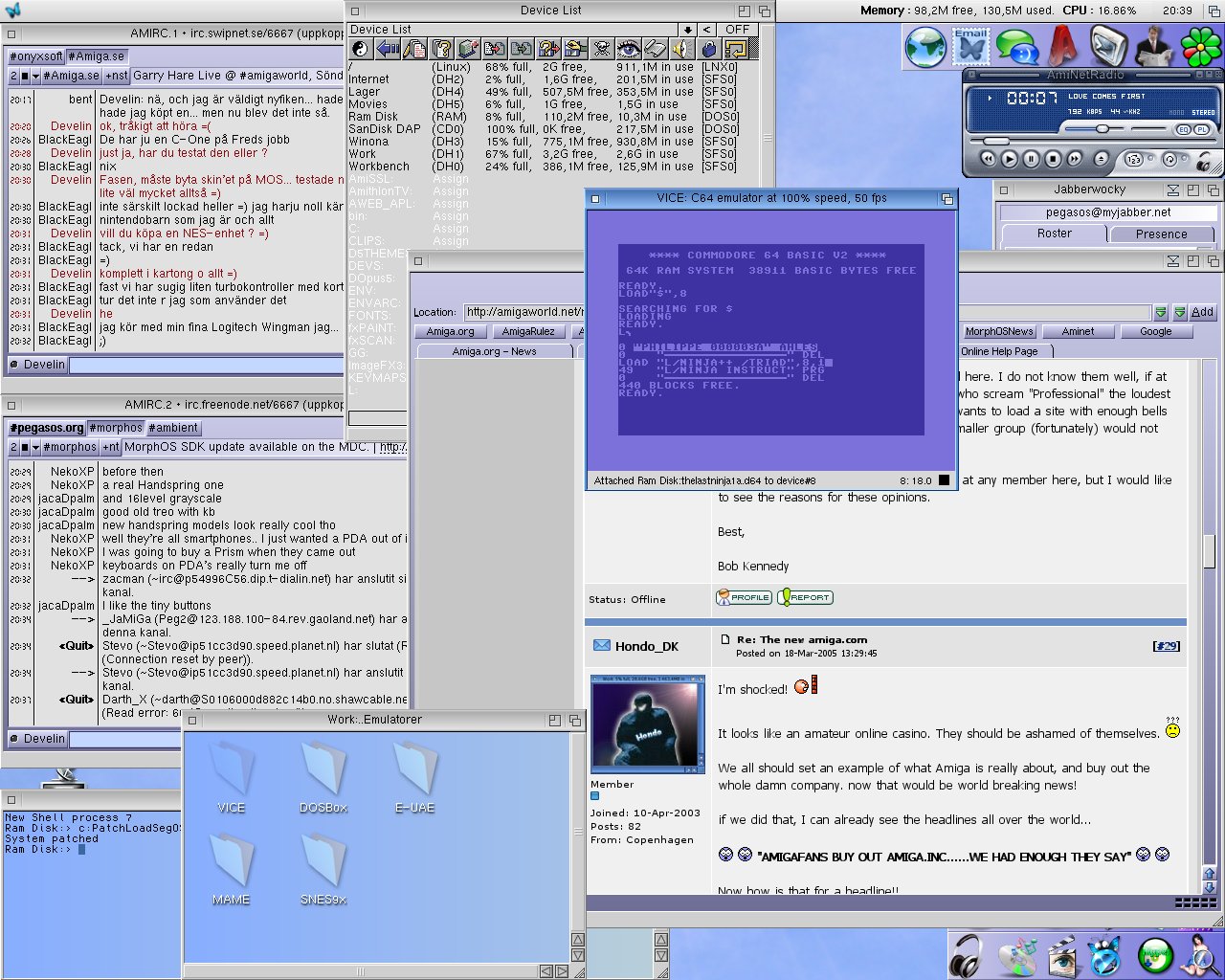Viewport: 1225px width, 980px height.
Task: Click the down arrow button in Device List header
Action: pos(687,30)
